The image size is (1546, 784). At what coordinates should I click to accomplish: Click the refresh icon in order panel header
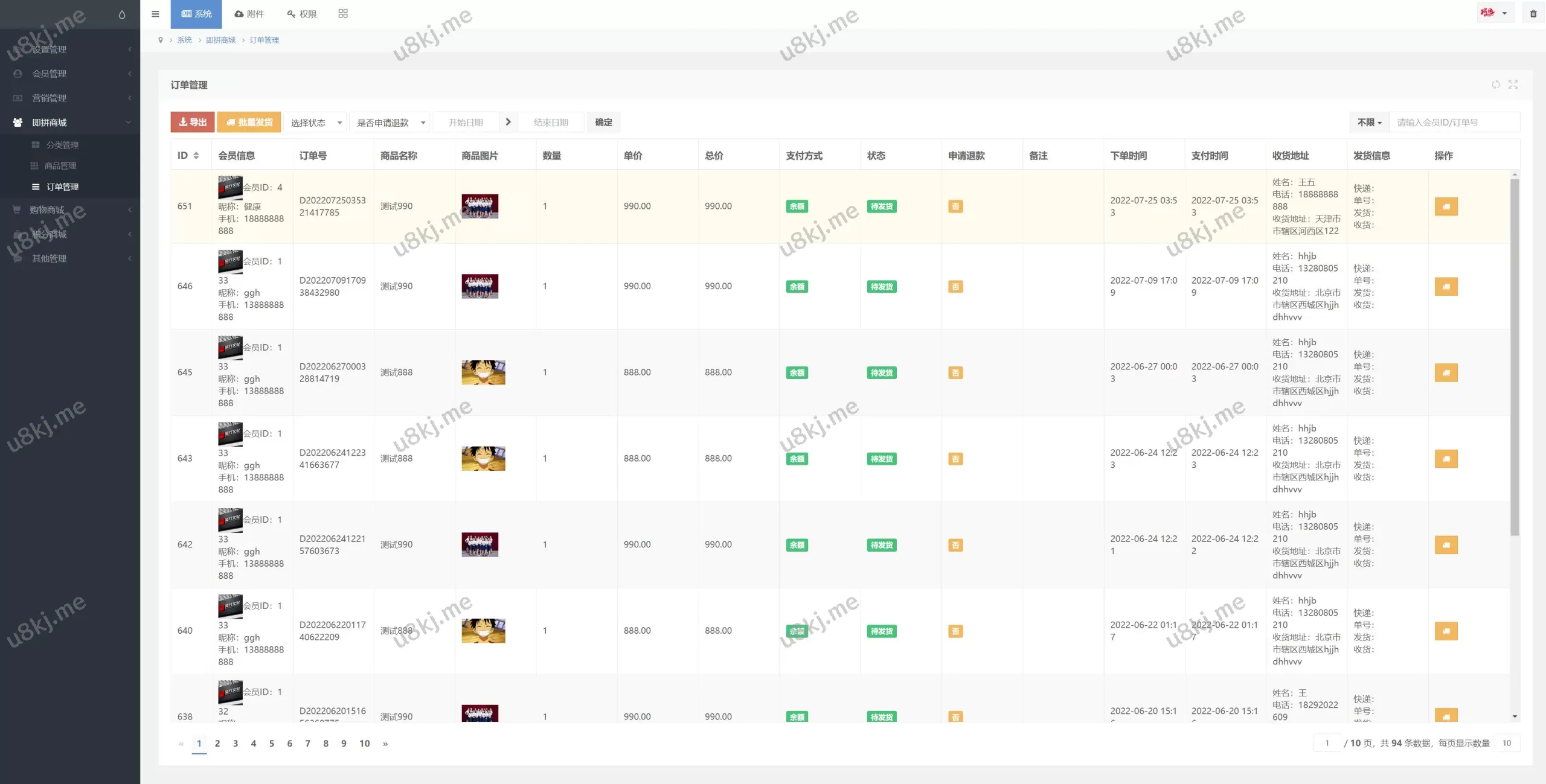coord(1495,84)
